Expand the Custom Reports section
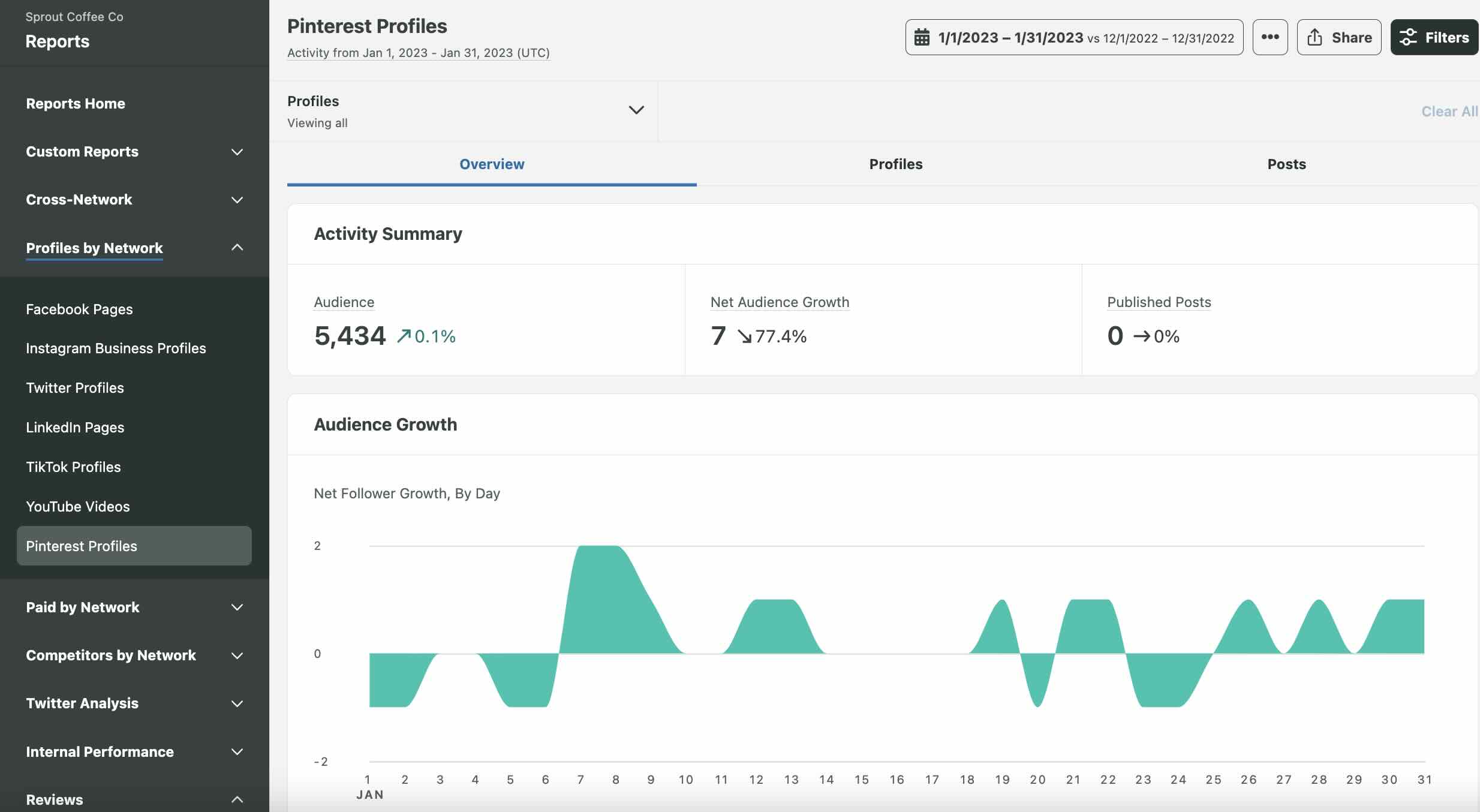The image size is (1480, 812). point(236,152)
